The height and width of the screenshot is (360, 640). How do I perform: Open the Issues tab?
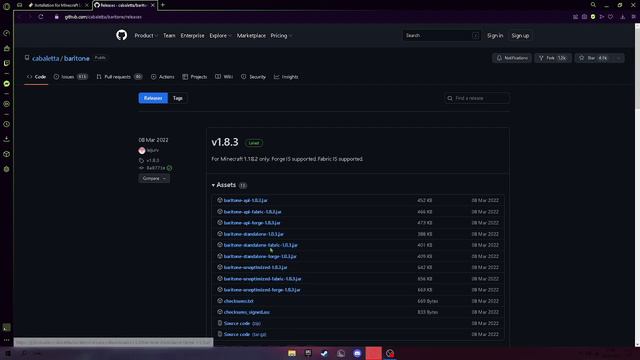click(71, 77)
